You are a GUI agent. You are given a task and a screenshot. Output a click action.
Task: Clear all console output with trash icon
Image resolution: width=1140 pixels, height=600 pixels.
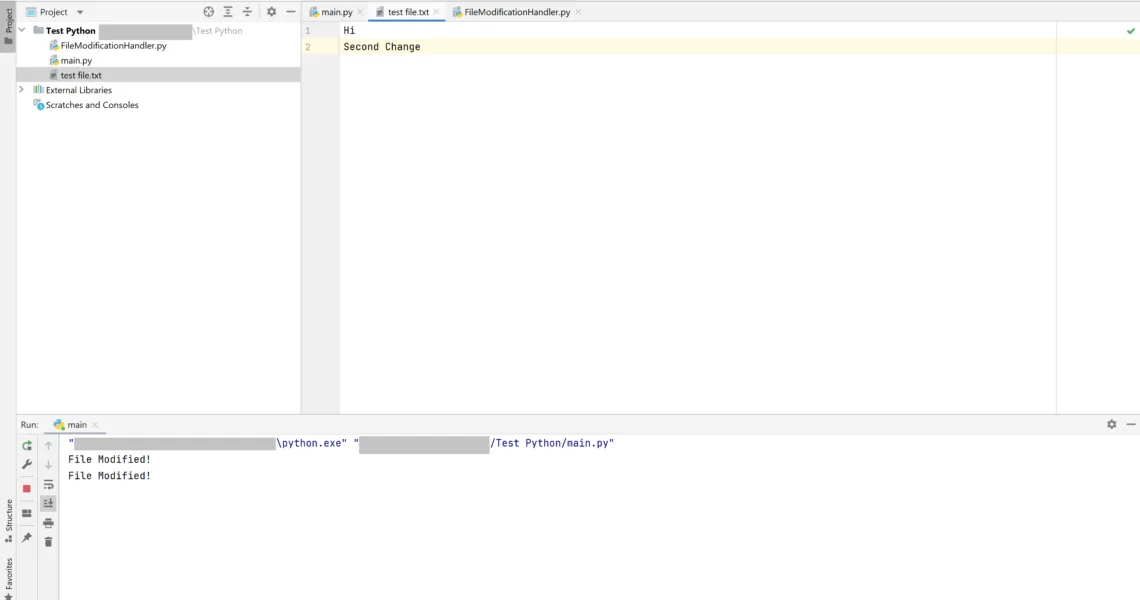(x=48, y=542)
